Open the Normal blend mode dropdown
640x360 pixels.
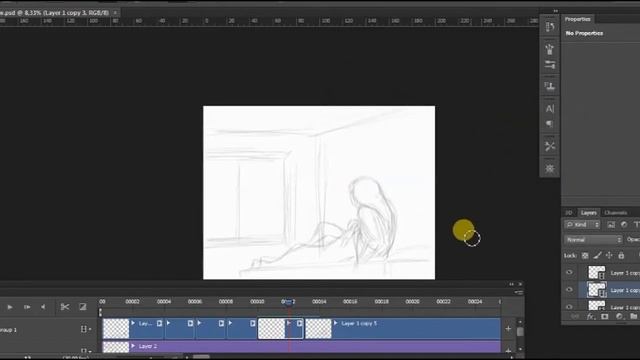[593, 240]
